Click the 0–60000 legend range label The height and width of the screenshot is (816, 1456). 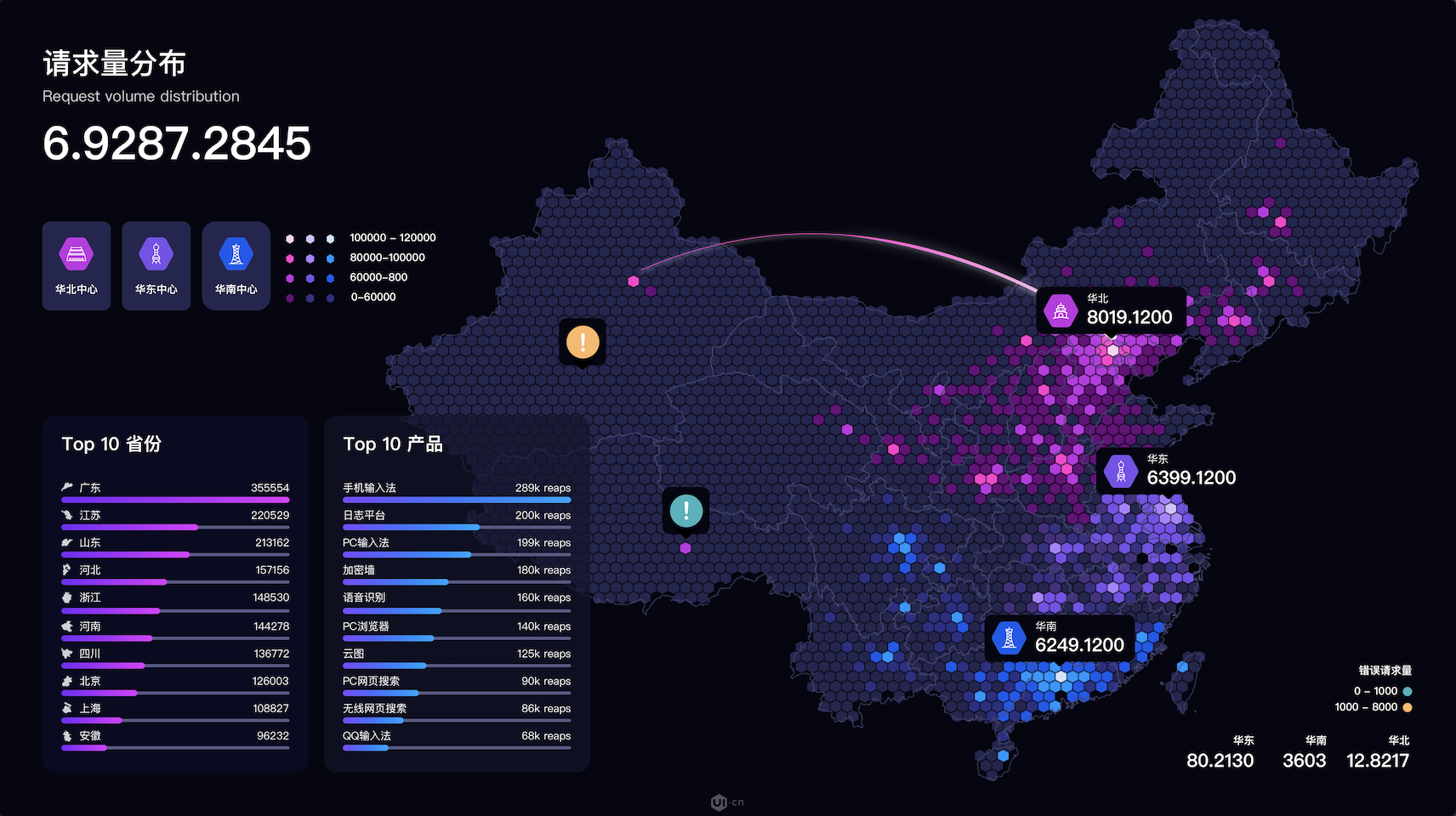click(373, 297)
